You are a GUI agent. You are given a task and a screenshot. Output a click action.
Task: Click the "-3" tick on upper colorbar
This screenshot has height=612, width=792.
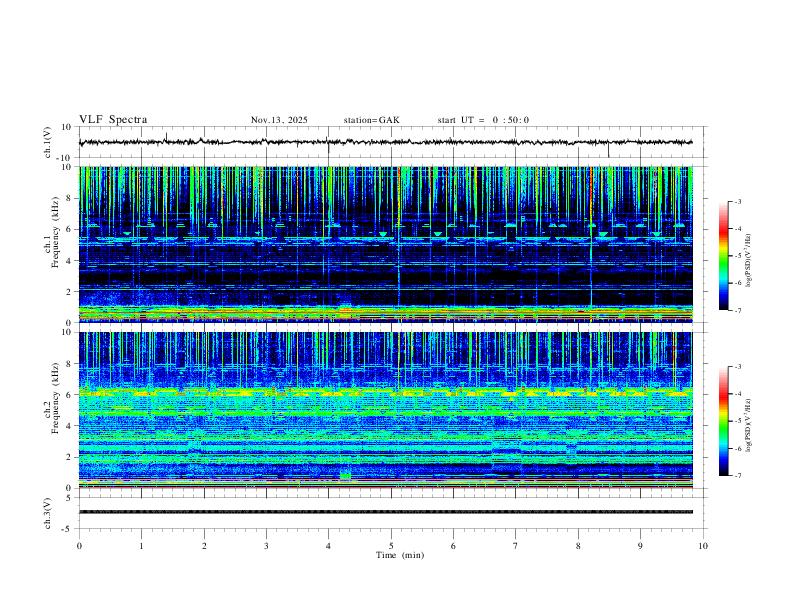737,201
